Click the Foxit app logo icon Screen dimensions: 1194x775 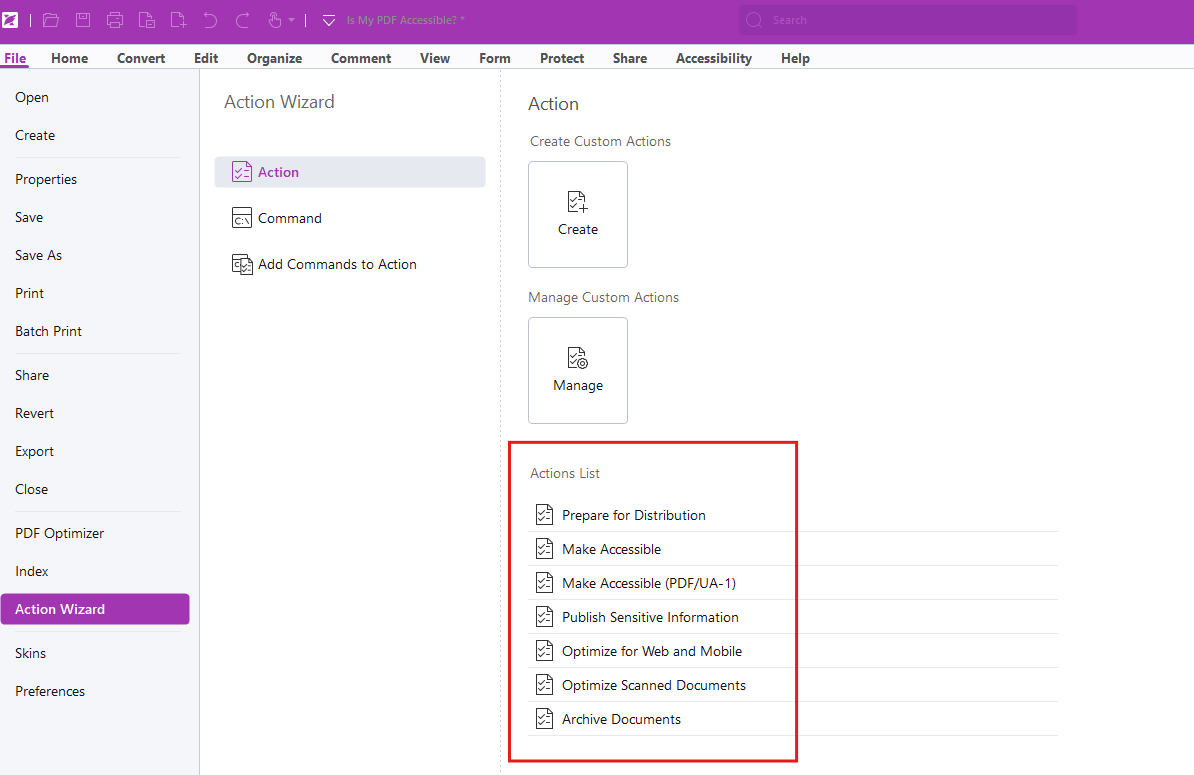(x=10, y=20)
